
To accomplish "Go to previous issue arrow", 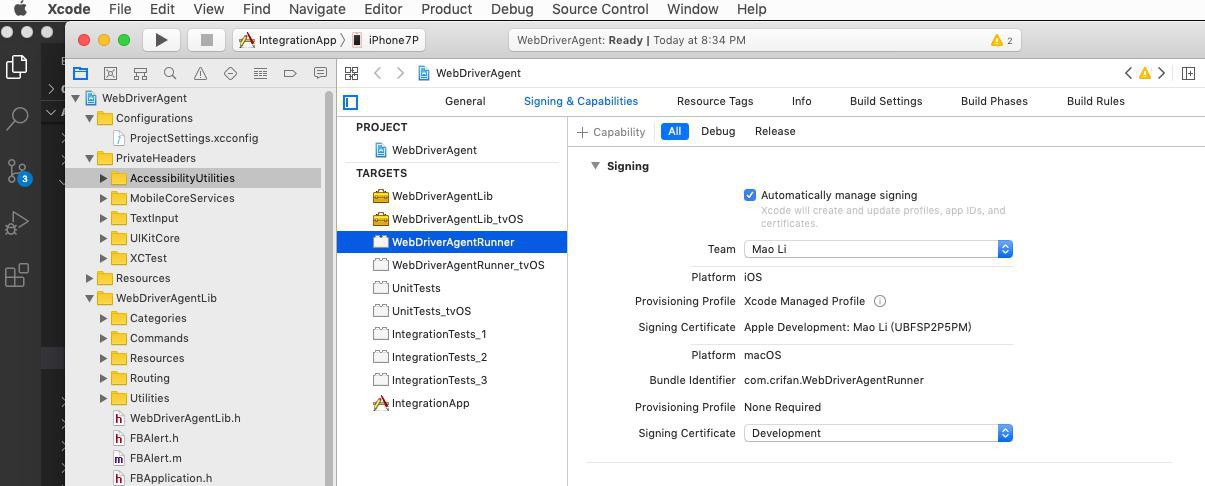I will tap(1129, 73).
